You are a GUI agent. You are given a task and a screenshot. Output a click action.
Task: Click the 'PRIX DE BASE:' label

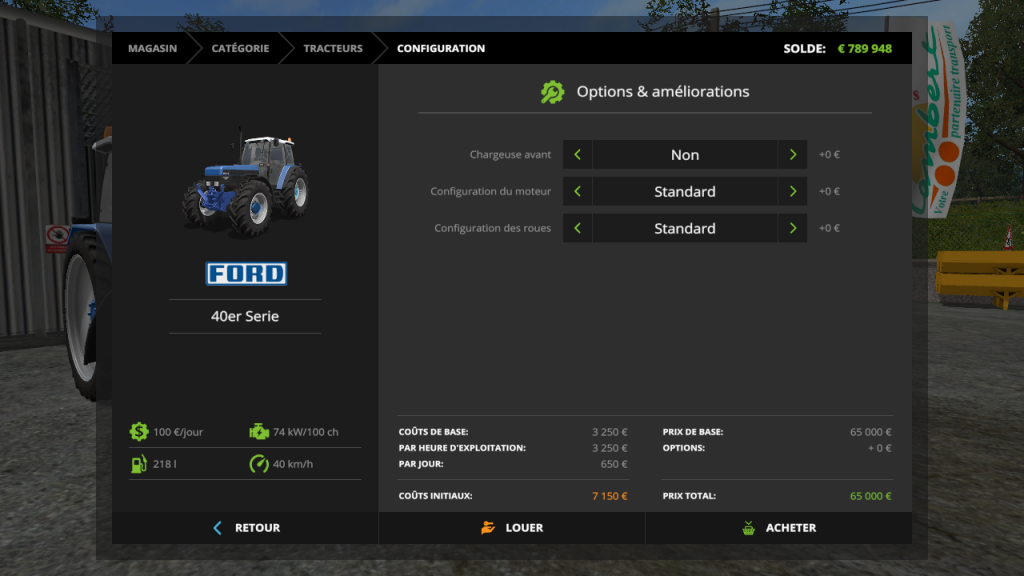[693, 432]
